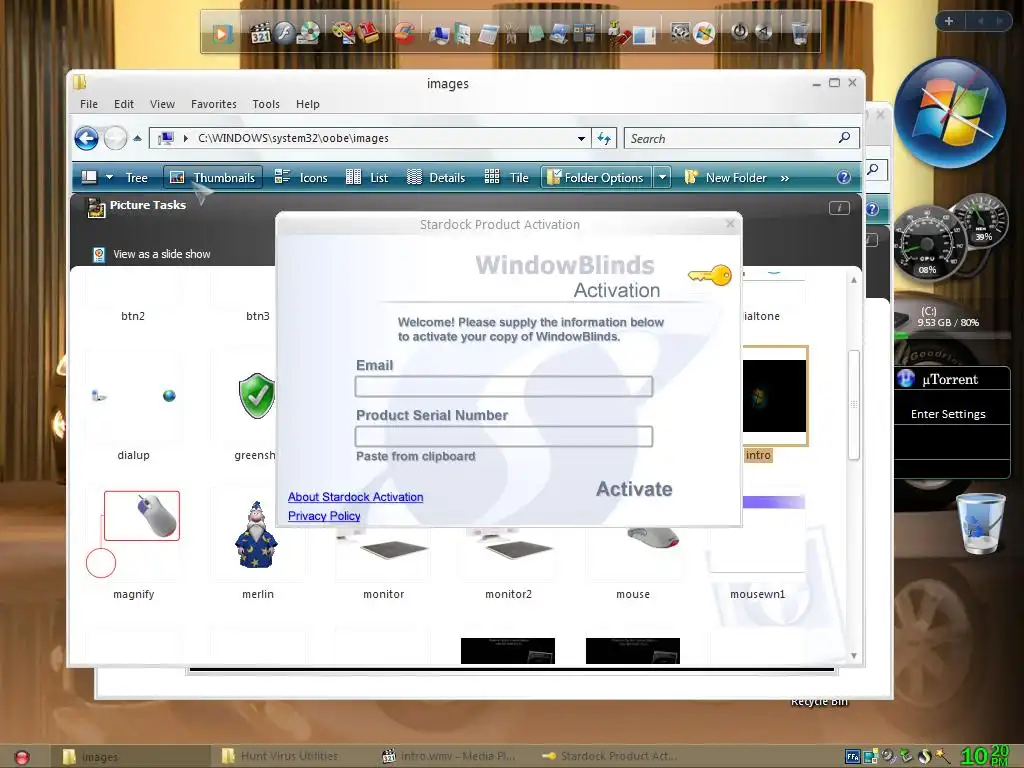Open help with the blue question icon

(844, 178)
